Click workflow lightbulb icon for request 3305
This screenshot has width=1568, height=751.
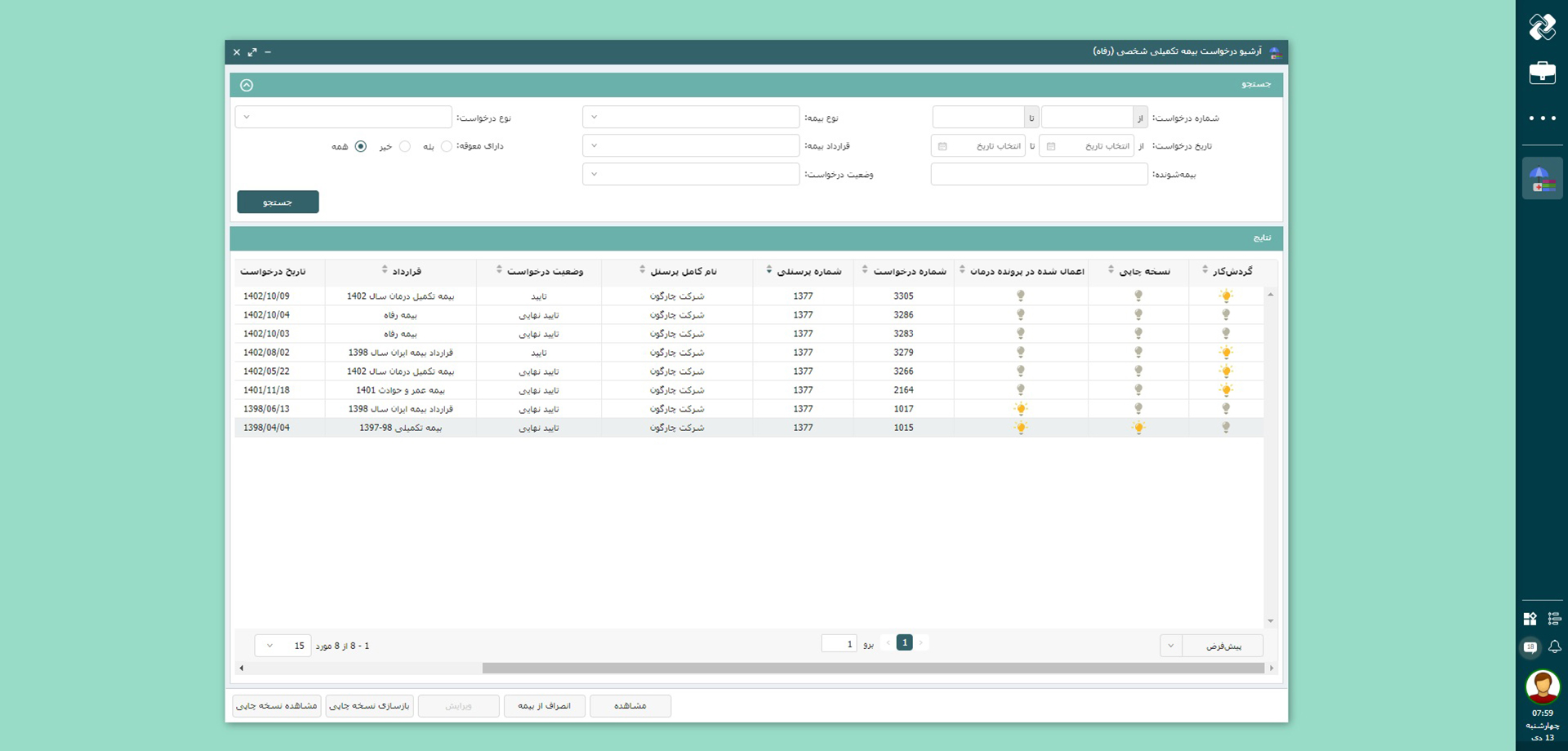click(1225, 296)
